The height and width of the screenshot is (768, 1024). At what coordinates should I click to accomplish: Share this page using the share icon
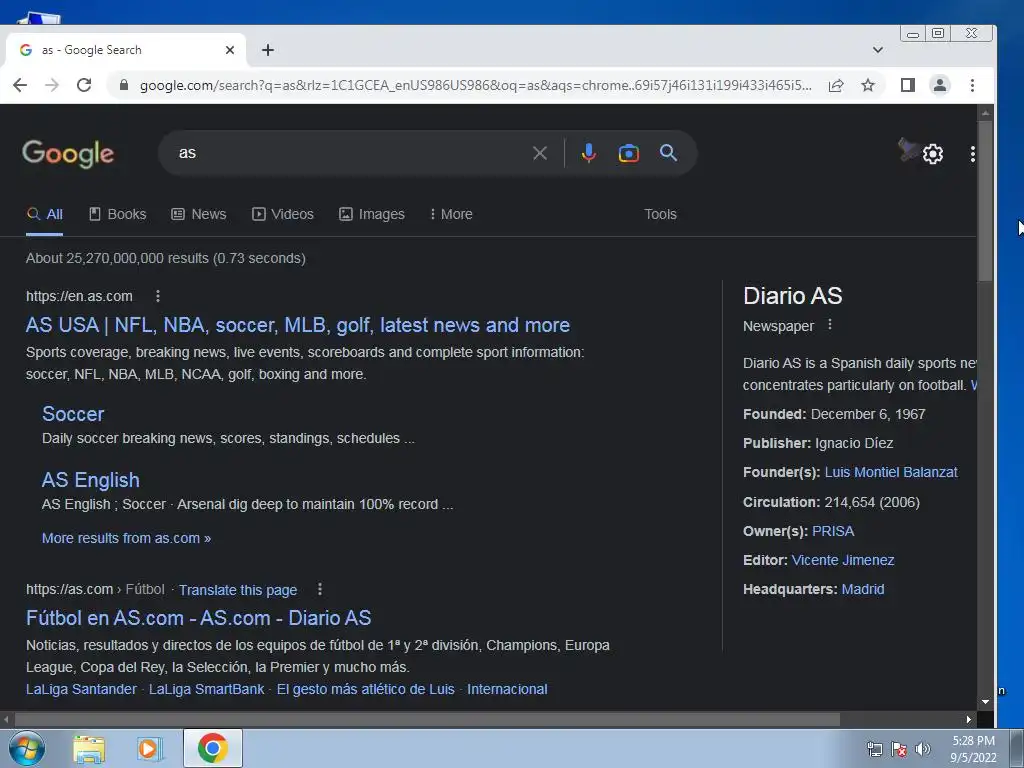pos(836,85)
